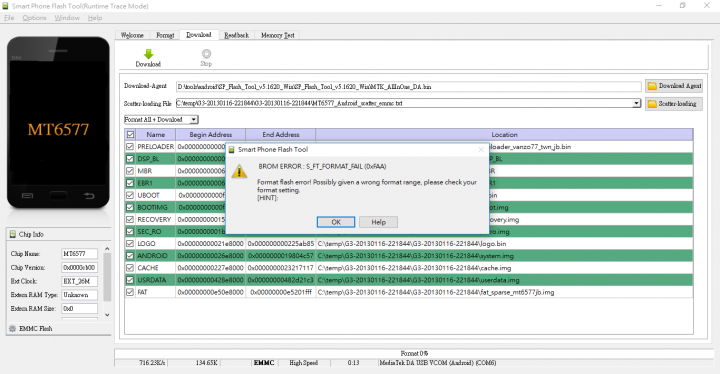
Task: Click the userdata.img location cell
Action: (x=504, y=280)
